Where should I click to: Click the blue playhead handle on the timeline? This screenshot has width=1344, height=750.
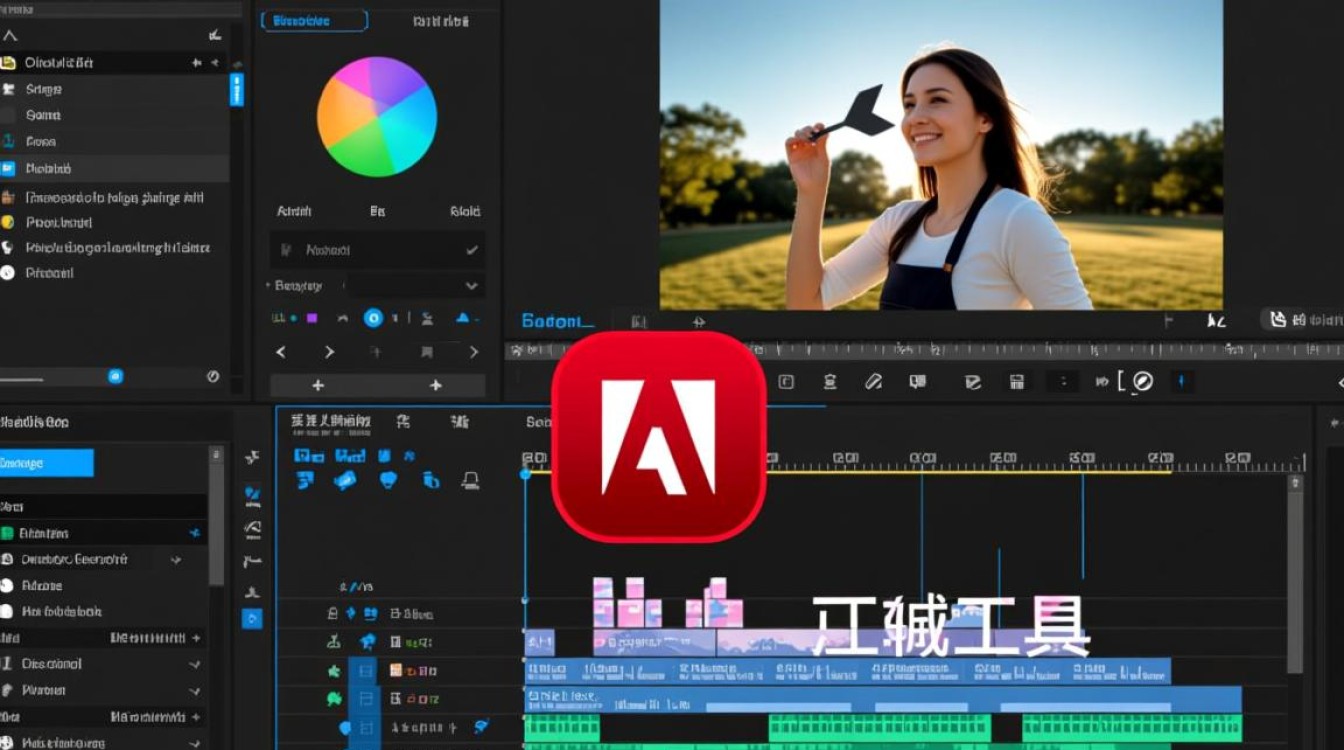point(525,473)
